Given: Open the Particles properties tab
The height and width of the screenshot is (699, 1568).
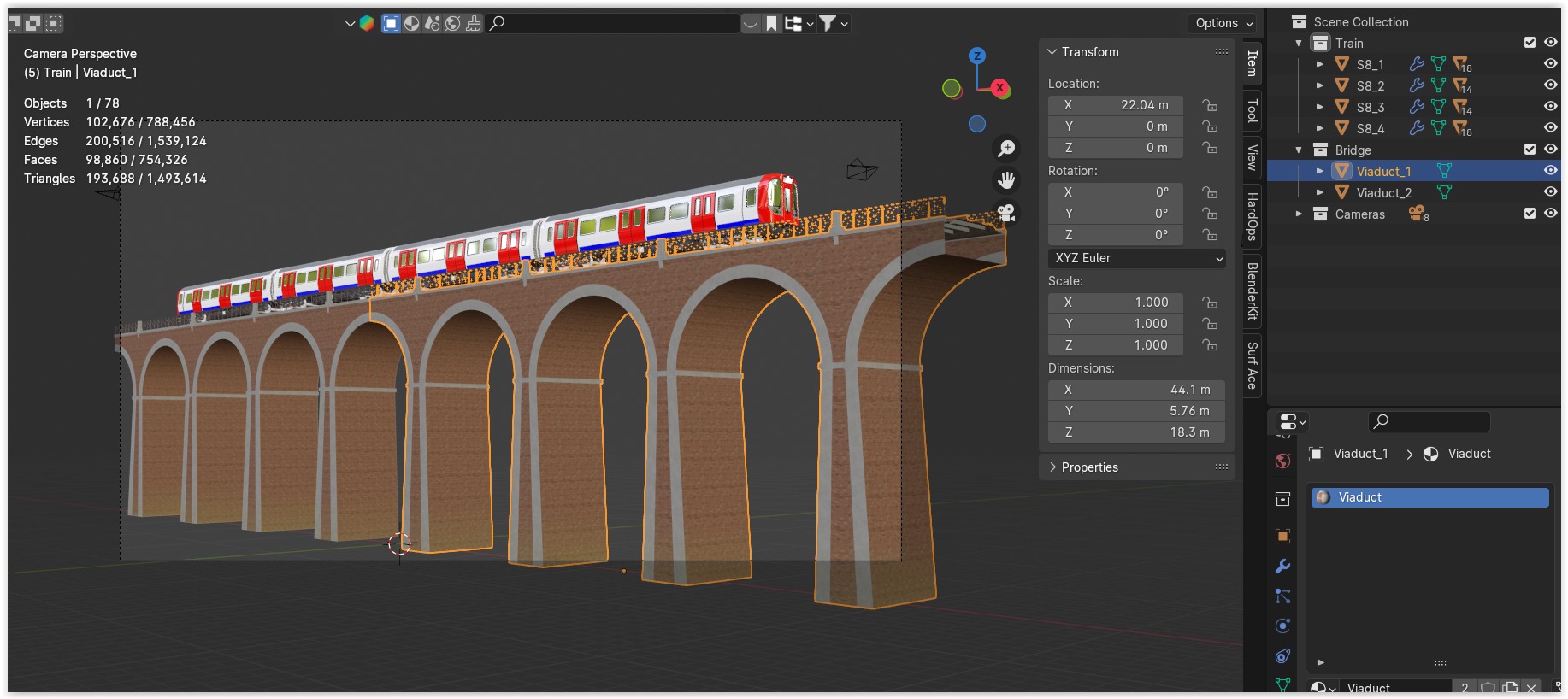Looking at the screenshot, I should 1282,596.
